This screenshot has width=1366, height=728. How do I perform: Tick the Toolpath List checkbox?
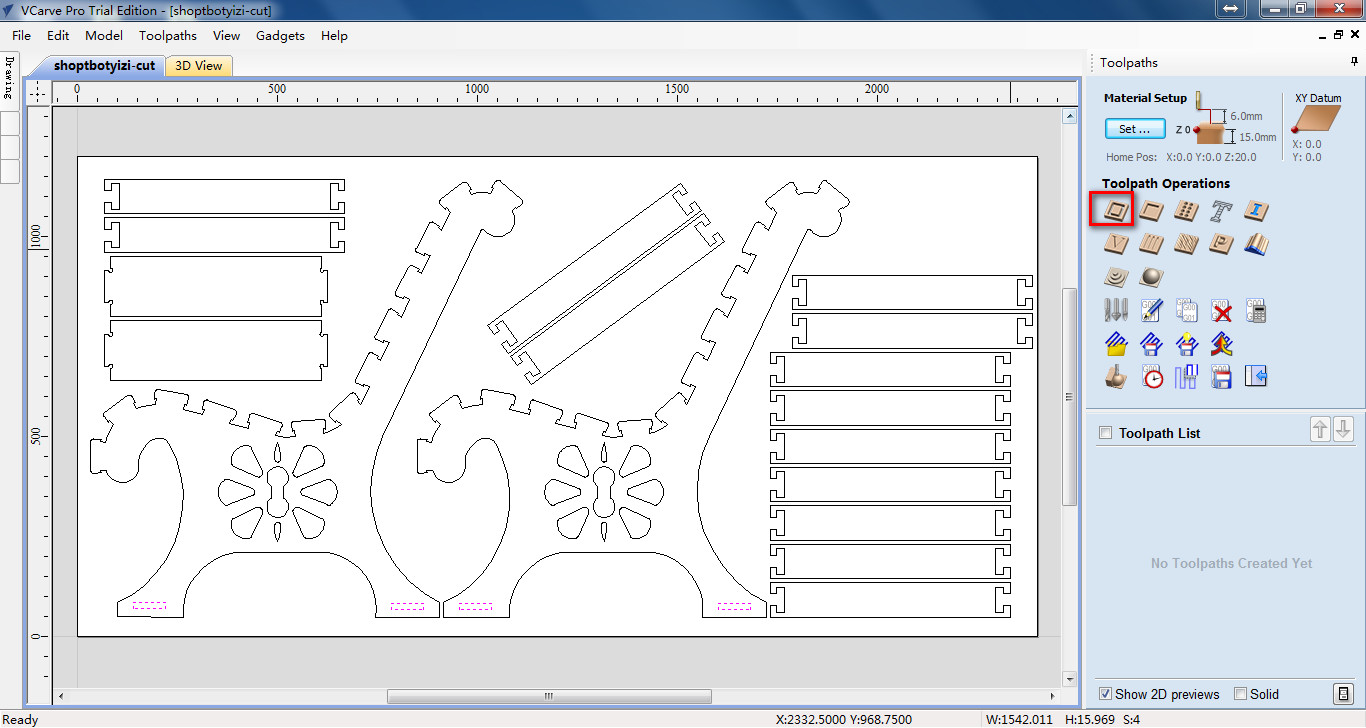(x=1105, y=433)
